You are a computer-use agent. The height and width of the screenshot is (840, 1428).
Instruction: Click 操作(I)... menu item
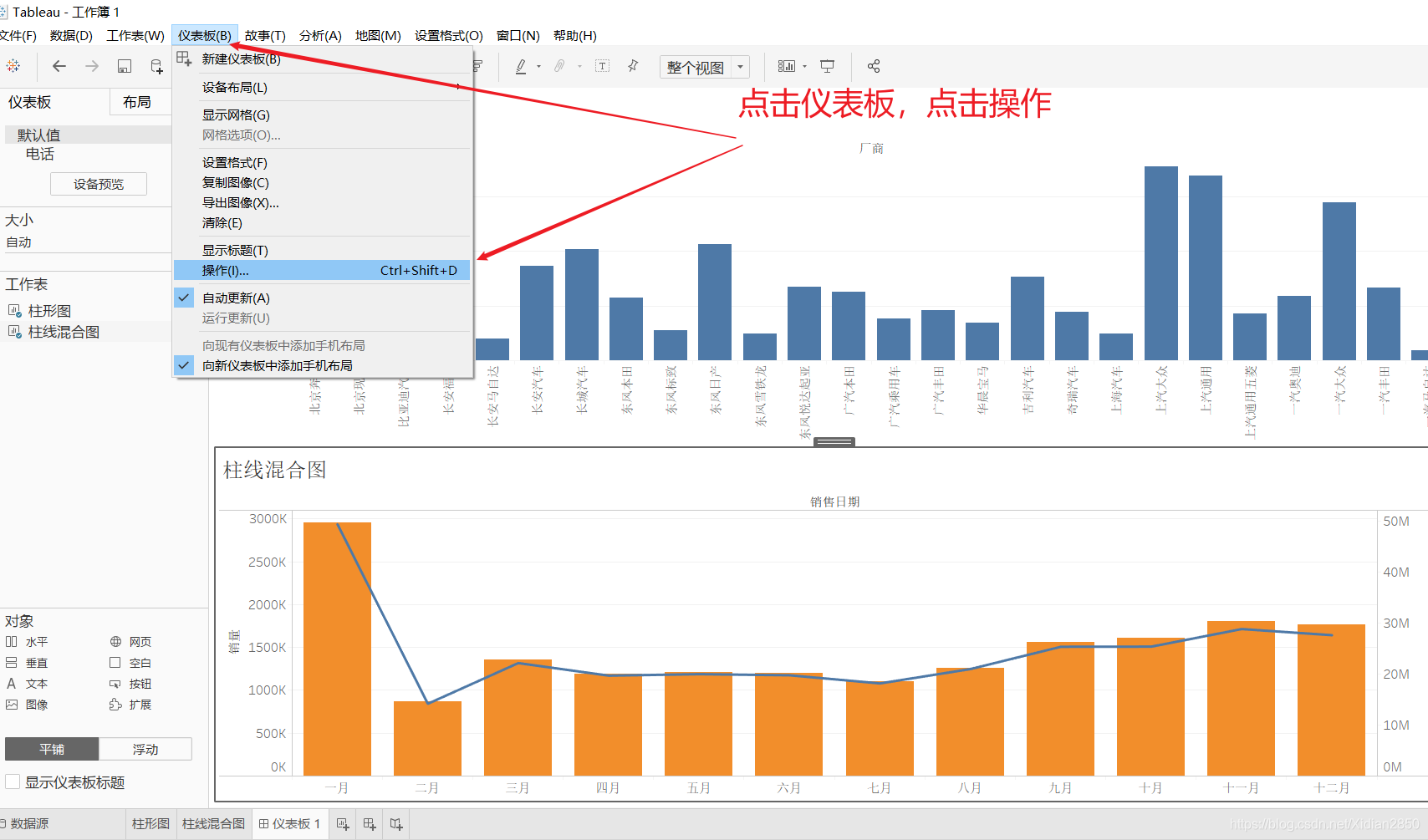click(321, 270)
